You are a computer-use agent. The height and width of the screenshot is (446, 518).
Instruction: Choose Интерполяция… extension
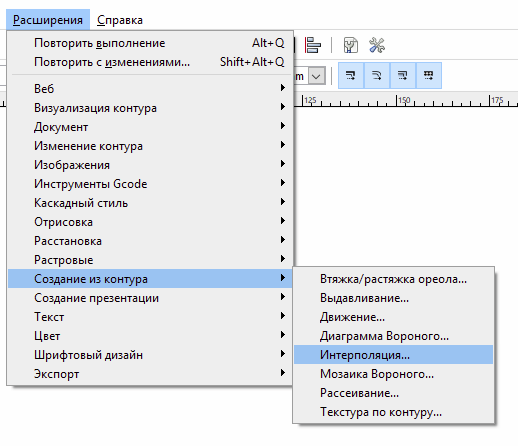pyautogui.click(x=393, y=355)
